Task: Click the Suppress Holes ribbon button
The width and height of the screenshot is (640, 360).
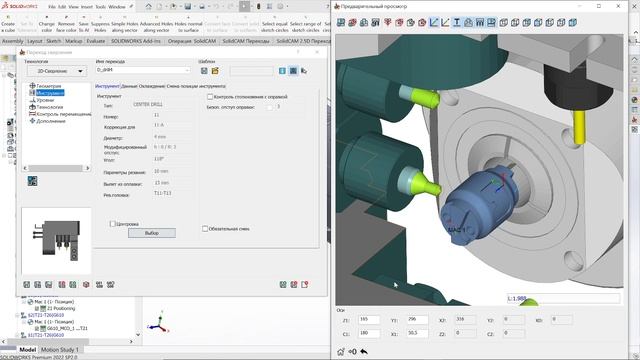Action: (100, 24)
